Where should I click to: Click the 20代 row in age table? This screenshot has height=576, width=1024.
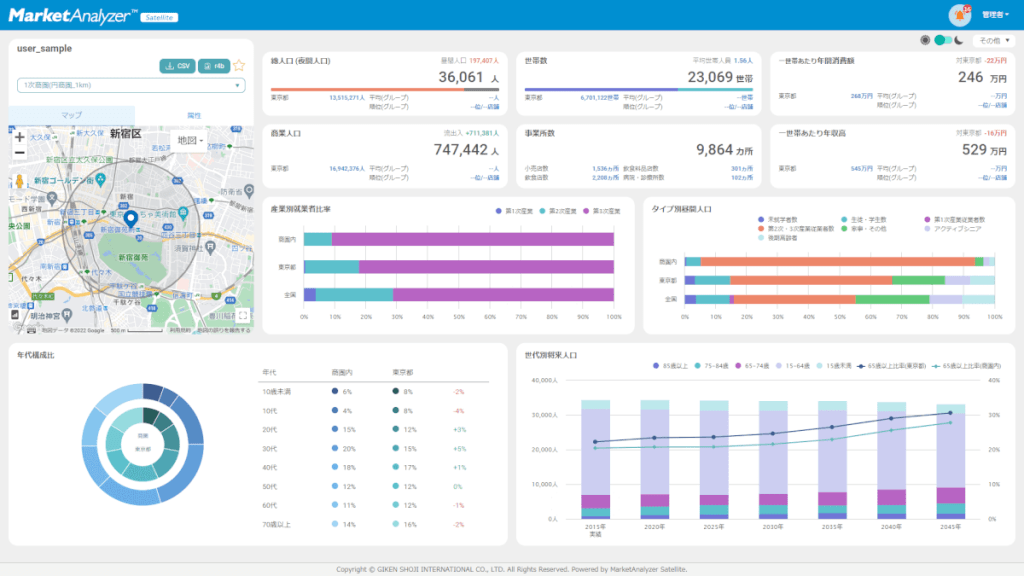click(374, 430)
